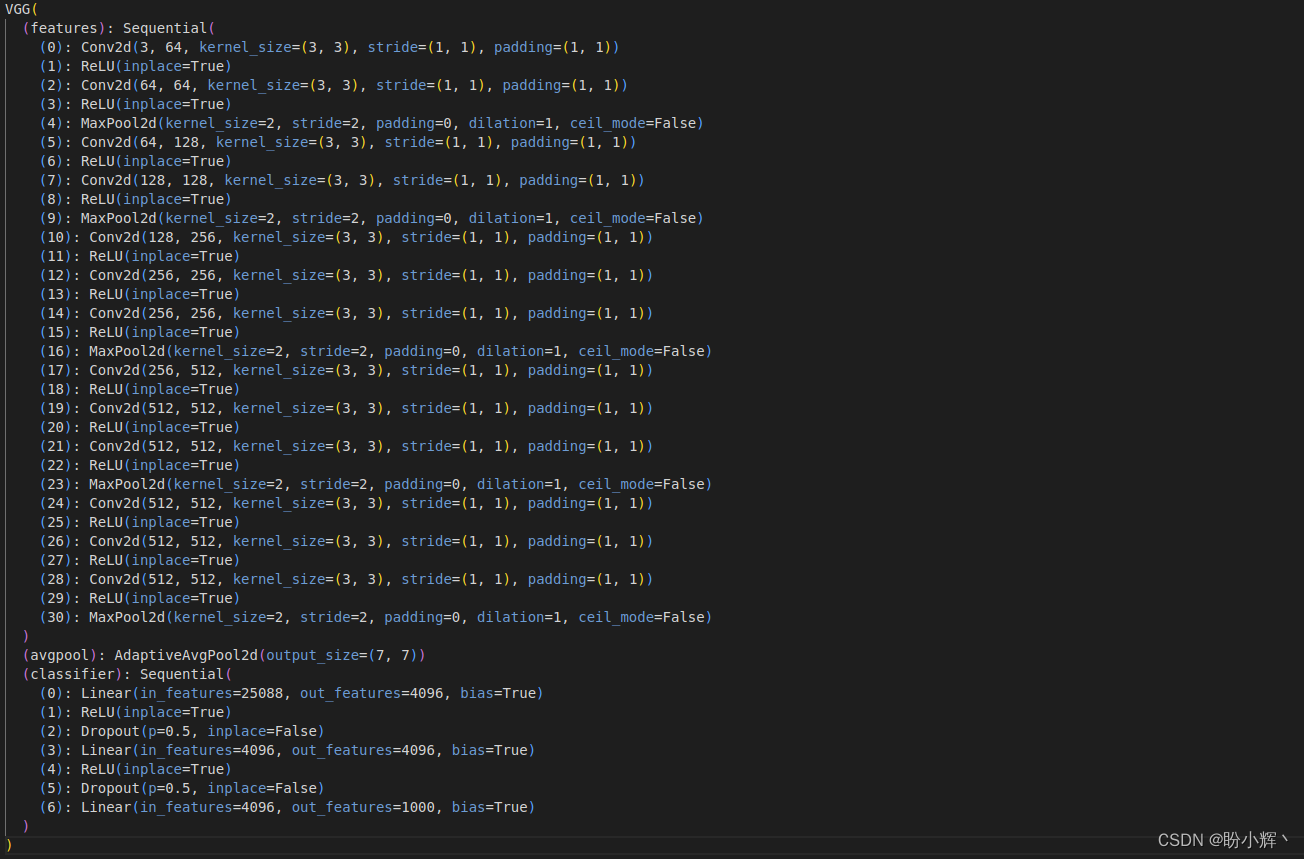
Task: Select the "(16): MaxPool2d" line
Action: tap(376, 351)
